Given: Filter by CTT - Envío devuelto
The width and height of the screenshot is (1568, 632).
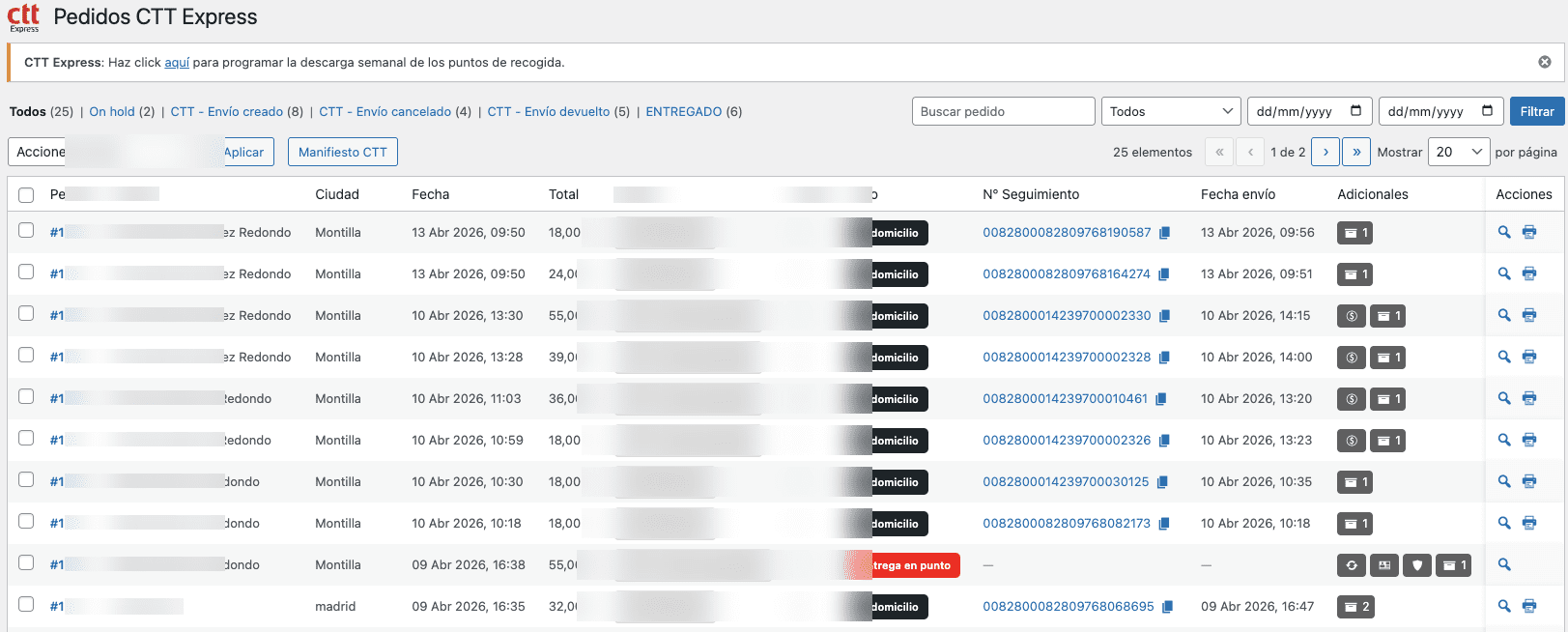Looking at the screenshot, I should pos(549,111).
